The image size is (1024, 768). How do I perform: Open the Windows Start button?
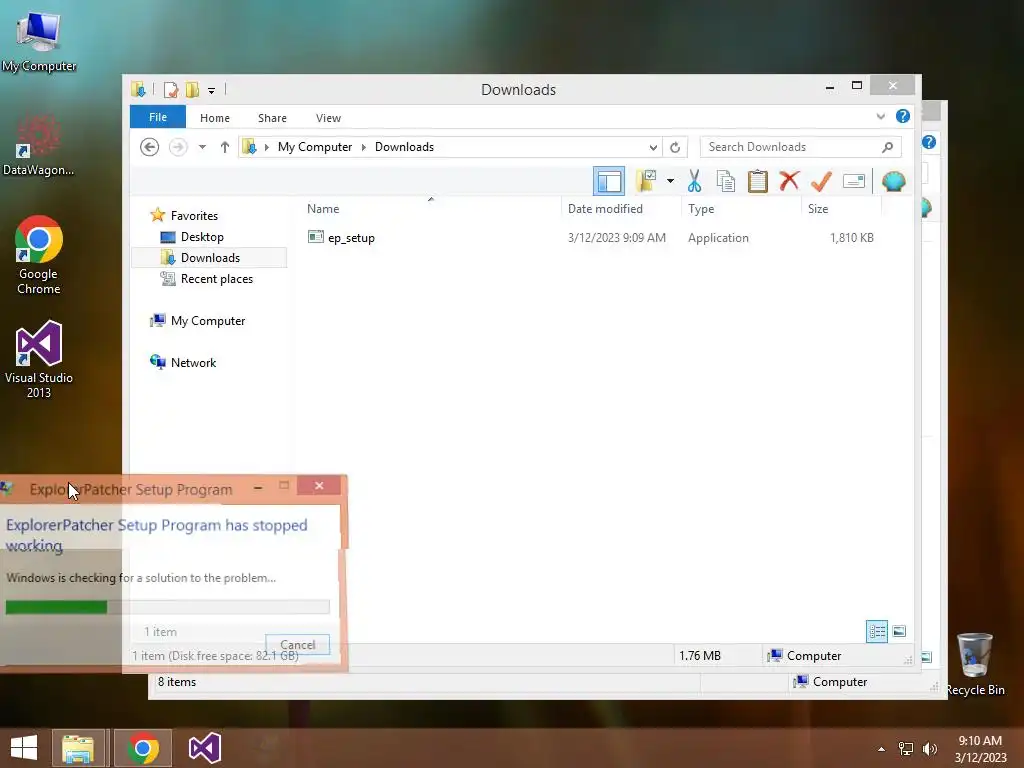click(x=24, y=748)
